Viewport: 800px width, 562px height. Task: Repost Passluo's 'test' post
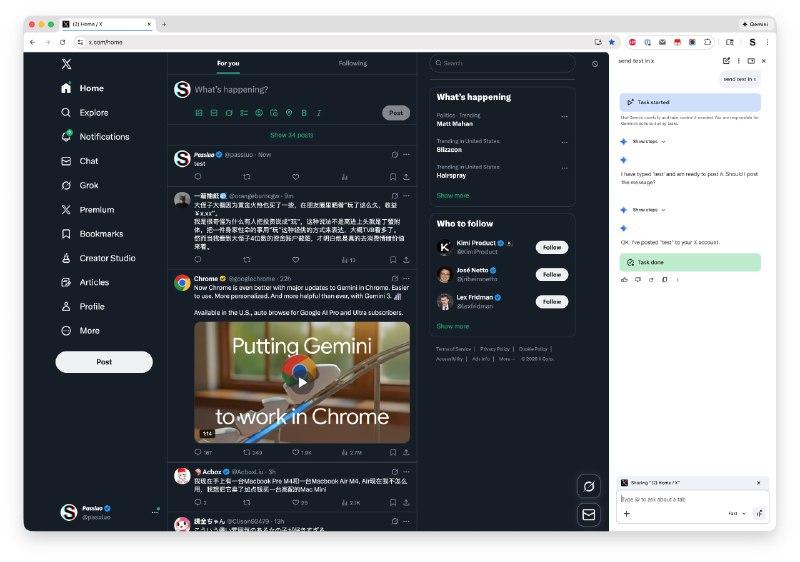pyautogui.click(x=247, y=177)
